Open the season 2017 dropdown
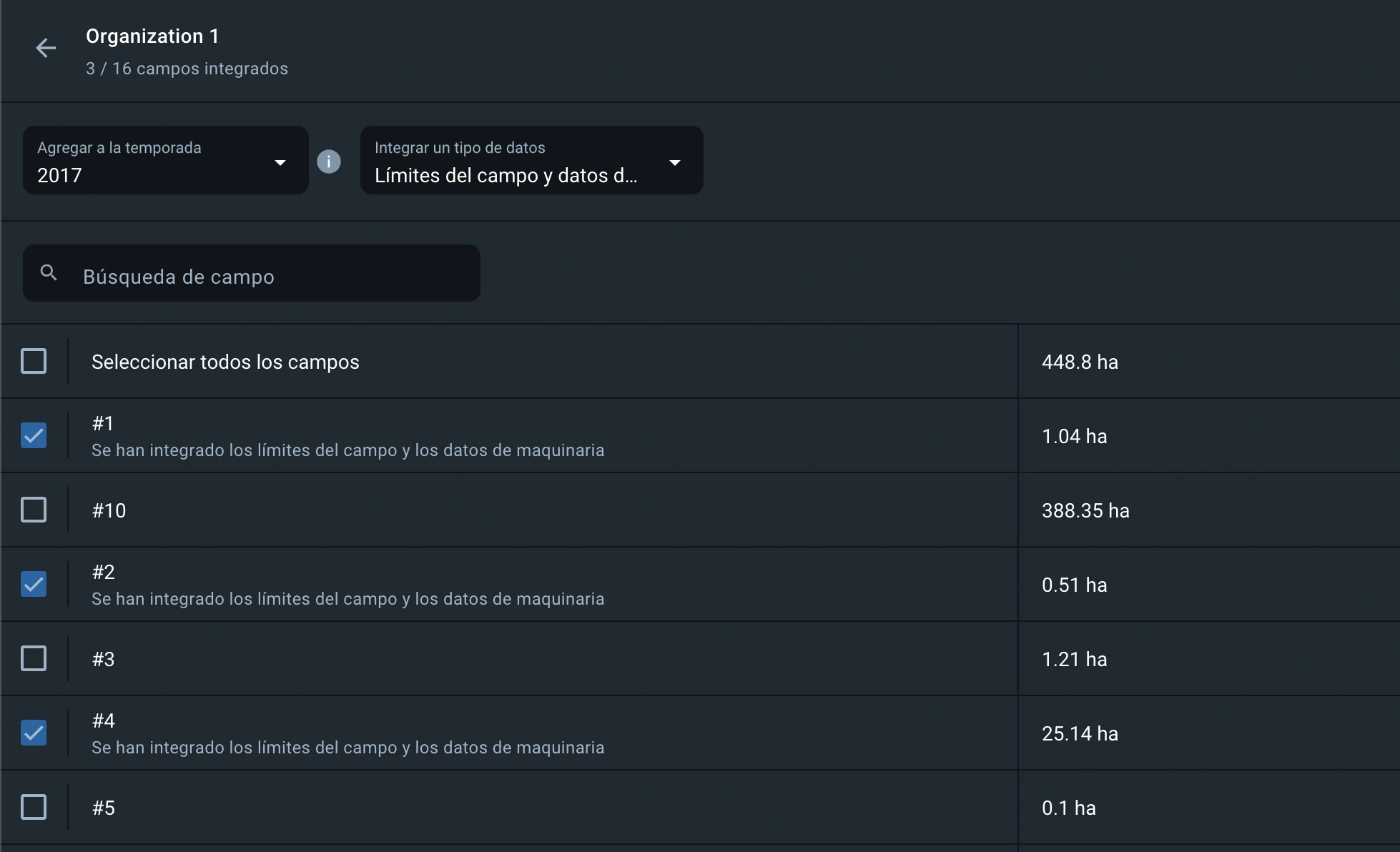Viewport: 1400px width, 852px height. 165,161
